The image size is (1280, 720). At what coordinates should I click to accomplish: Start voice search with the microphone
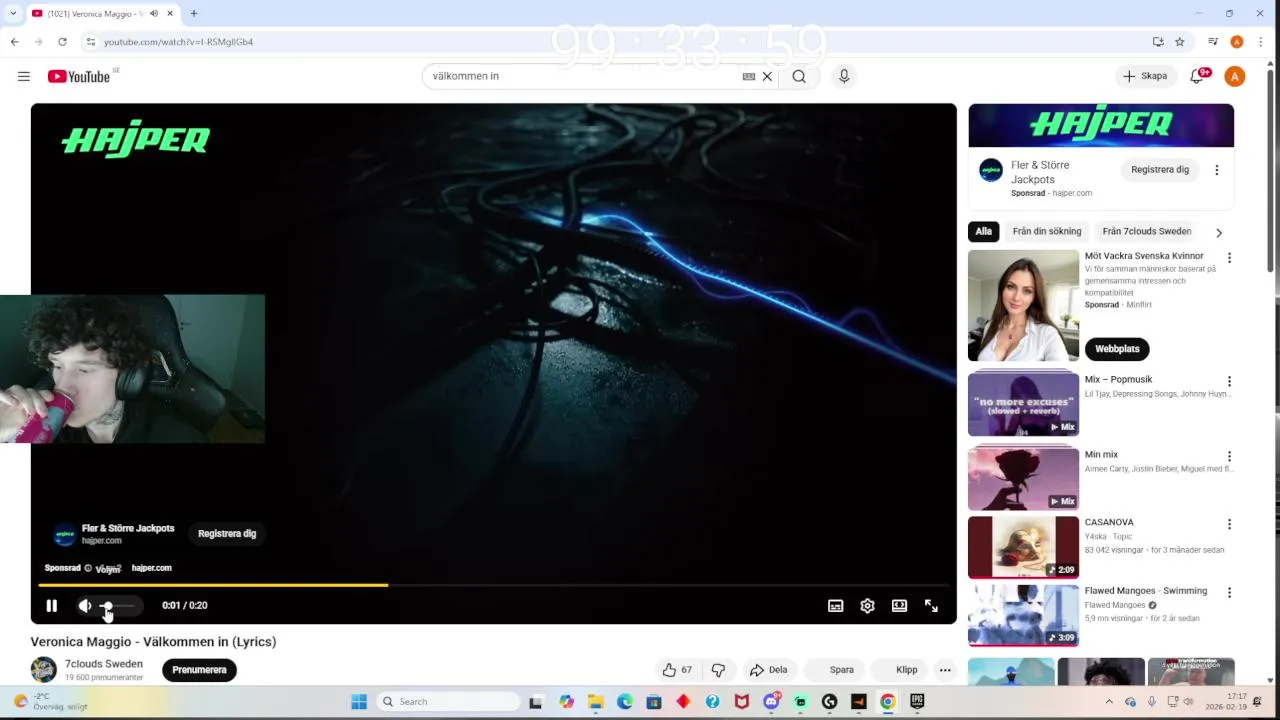click(x=844, y=76)
